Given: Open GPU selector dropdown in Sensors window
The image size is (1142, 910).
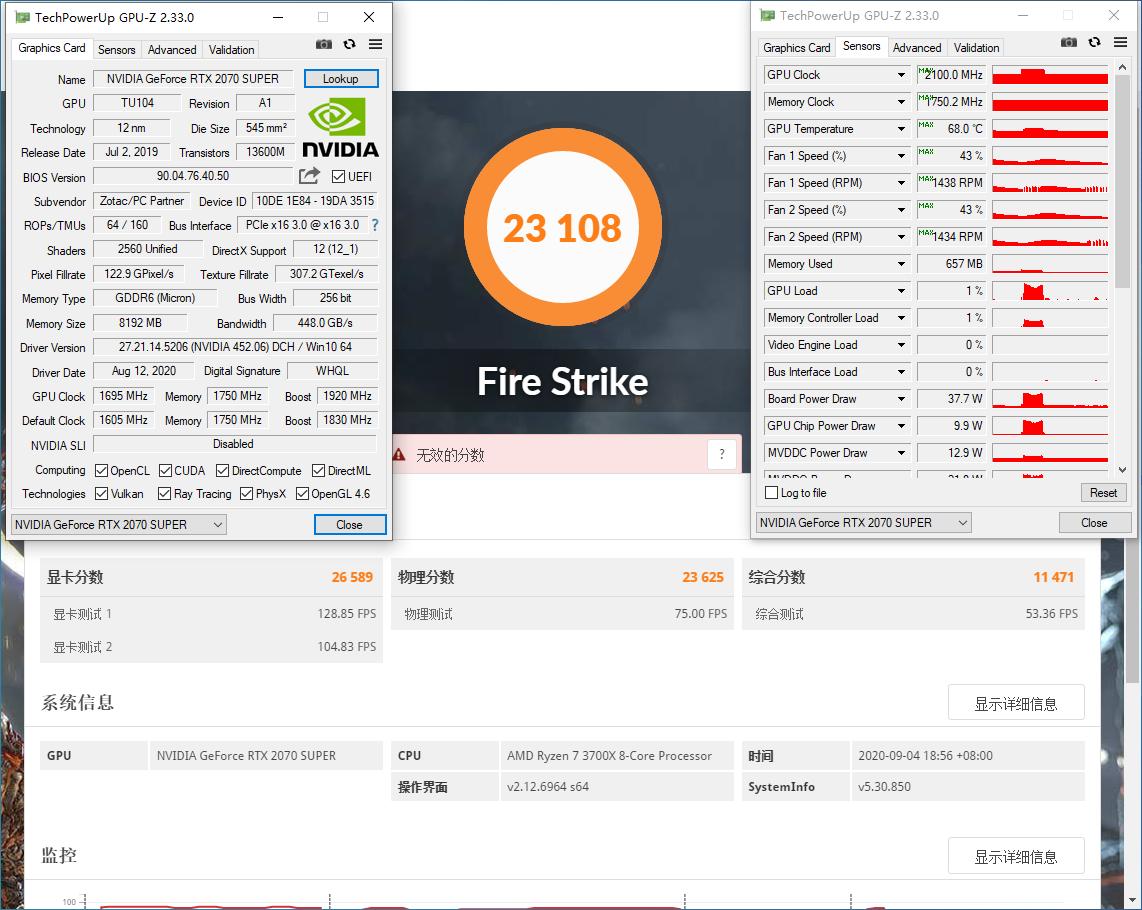Looking at the screenshot, I should [x=864, y=522].
